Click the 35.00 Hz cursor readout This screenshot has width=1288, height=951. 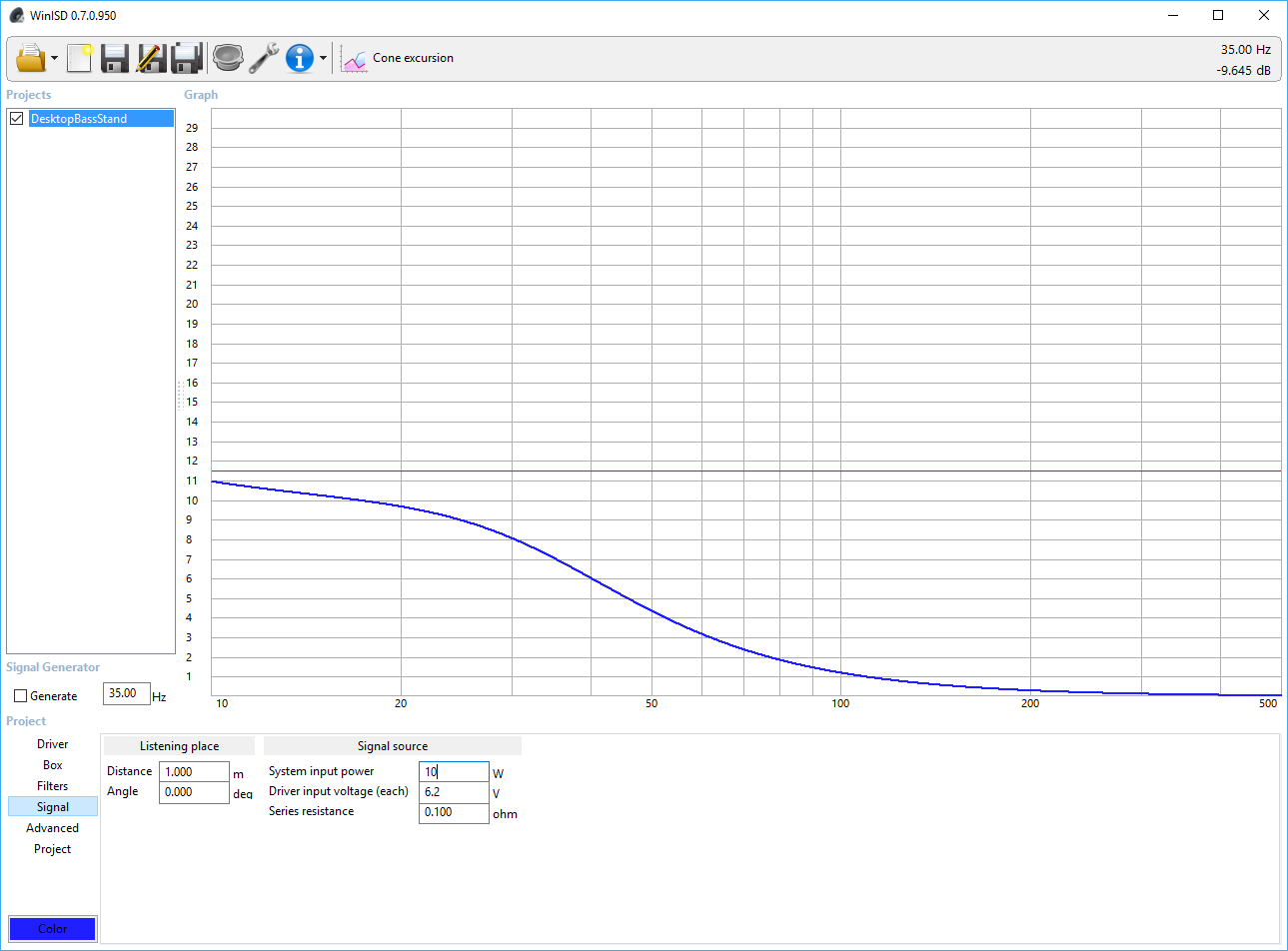point(1245,50)
